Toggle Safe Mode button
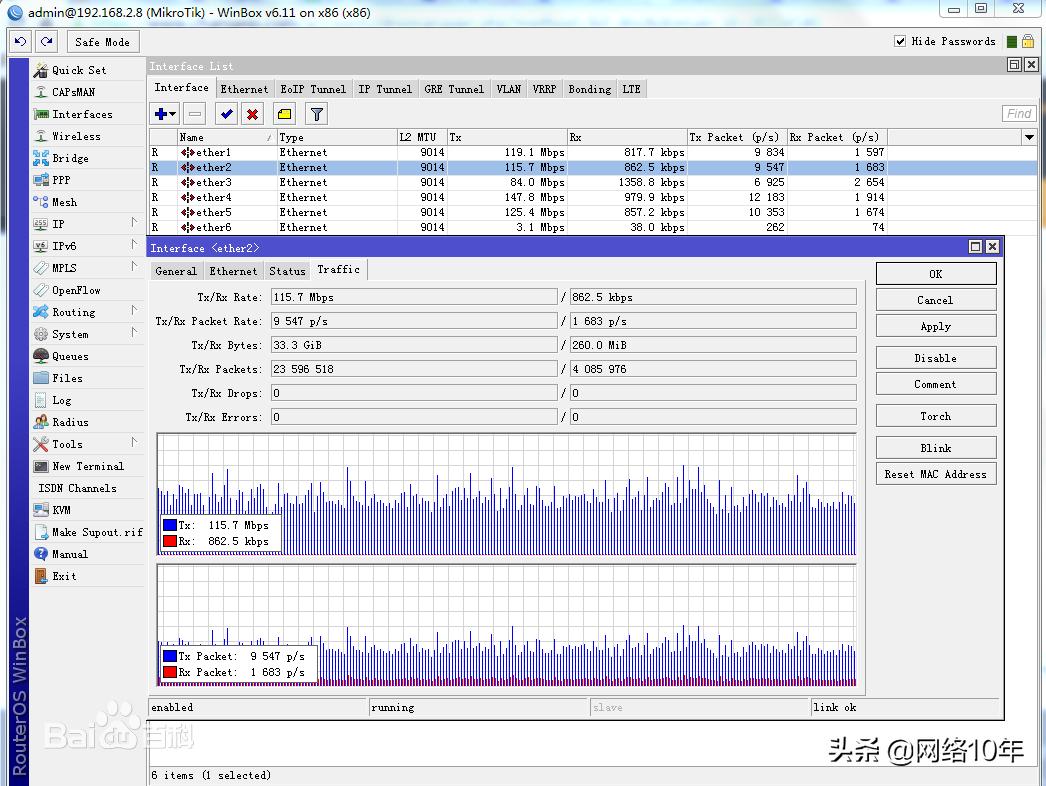This screenshot has width=1046, height=786. point(103,41)
